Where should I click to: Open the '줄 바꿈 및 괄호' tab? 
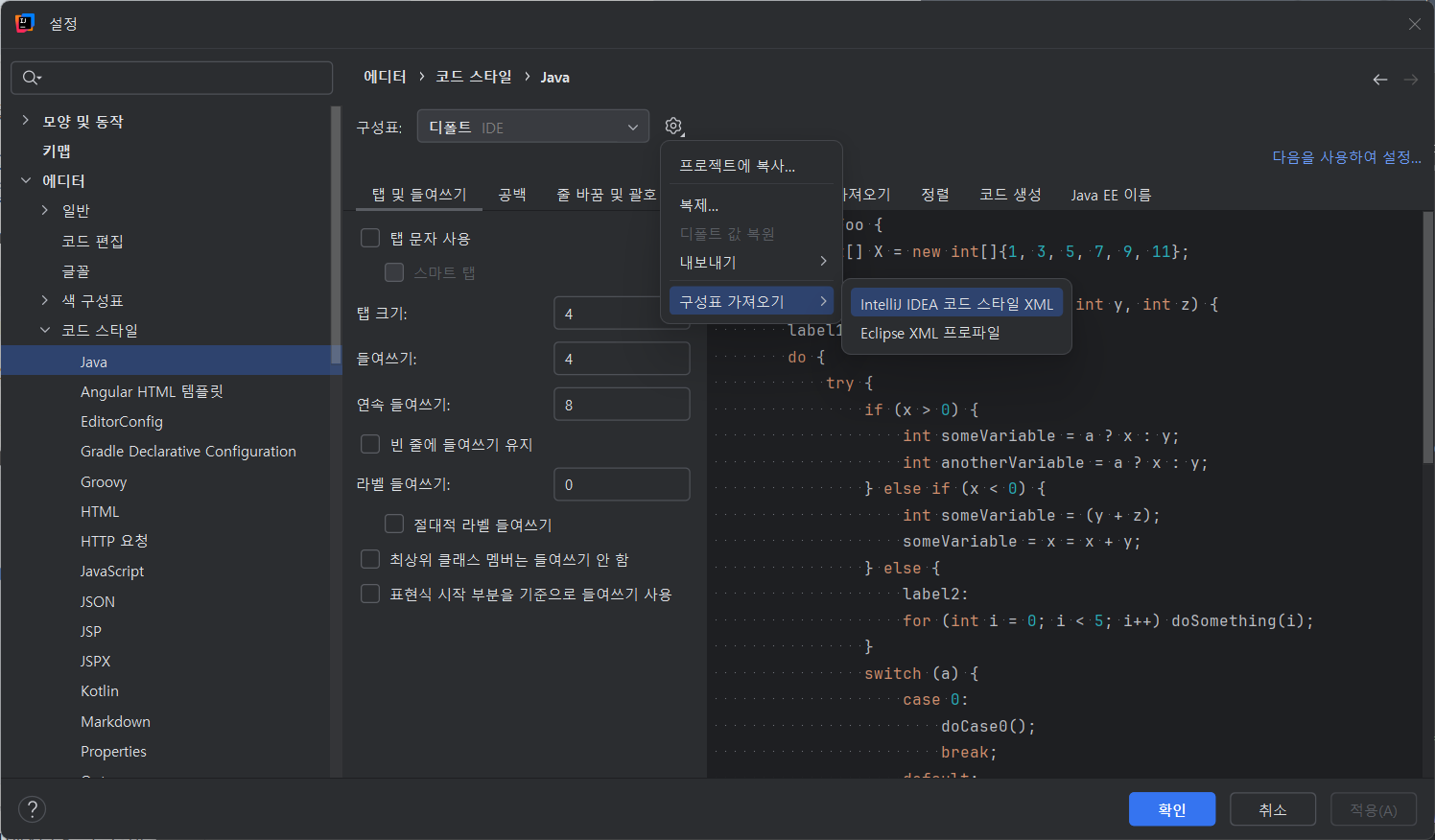606,195
